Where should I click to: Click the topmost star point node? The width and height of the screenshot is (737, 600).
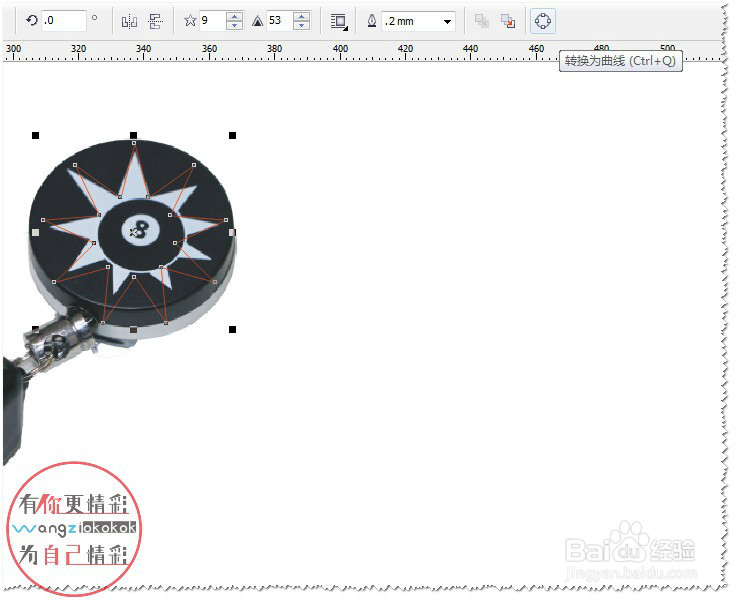tap(134, 143)
